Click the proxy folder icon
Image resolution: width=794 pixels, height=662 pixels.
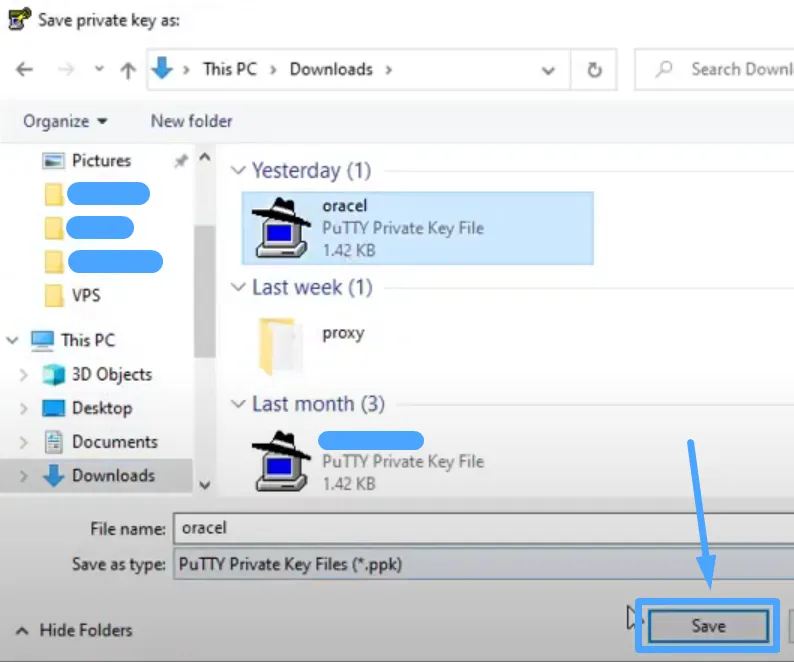[x=280, y=345]
